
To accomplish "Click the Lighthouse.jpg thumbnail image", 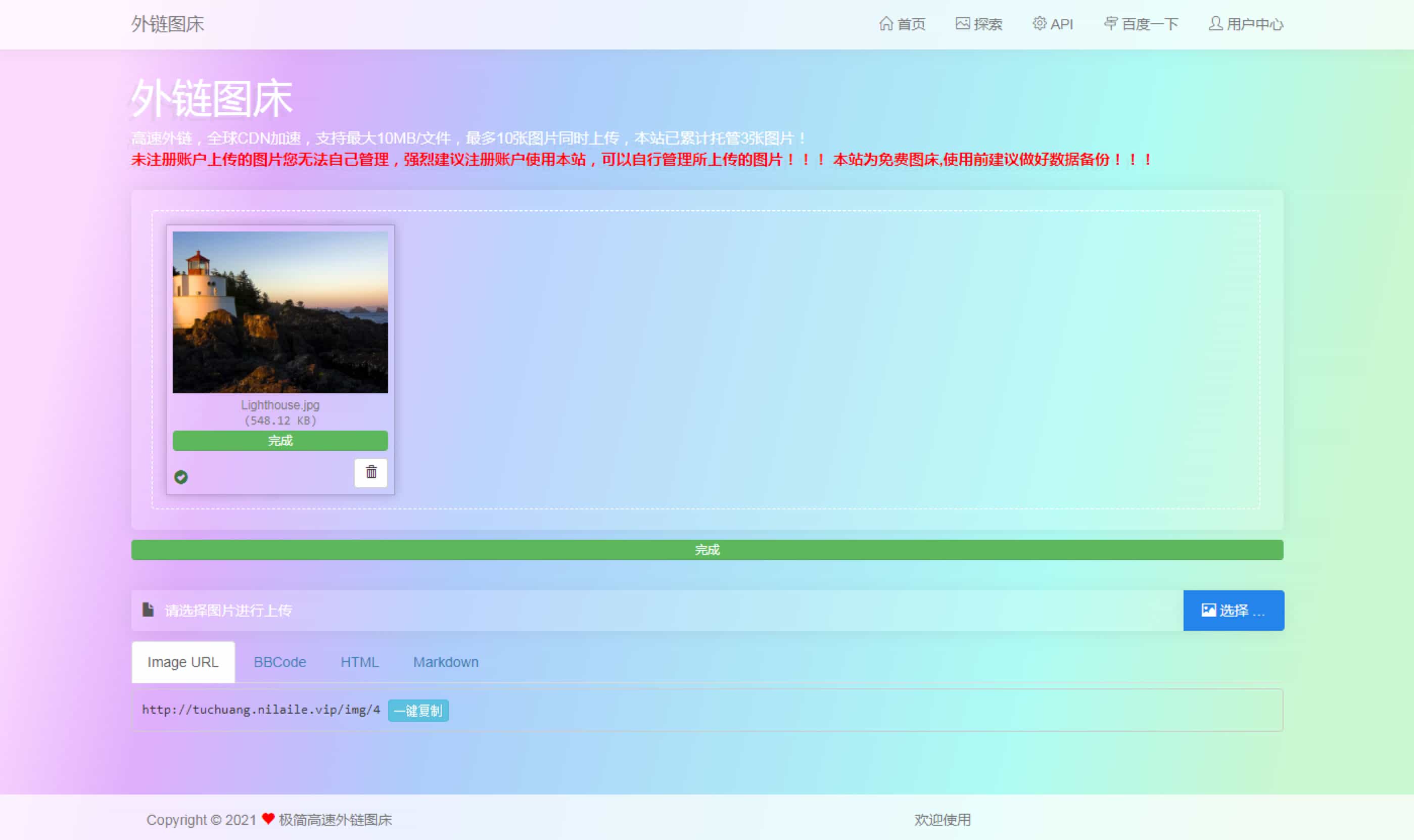I will (280, 312).
